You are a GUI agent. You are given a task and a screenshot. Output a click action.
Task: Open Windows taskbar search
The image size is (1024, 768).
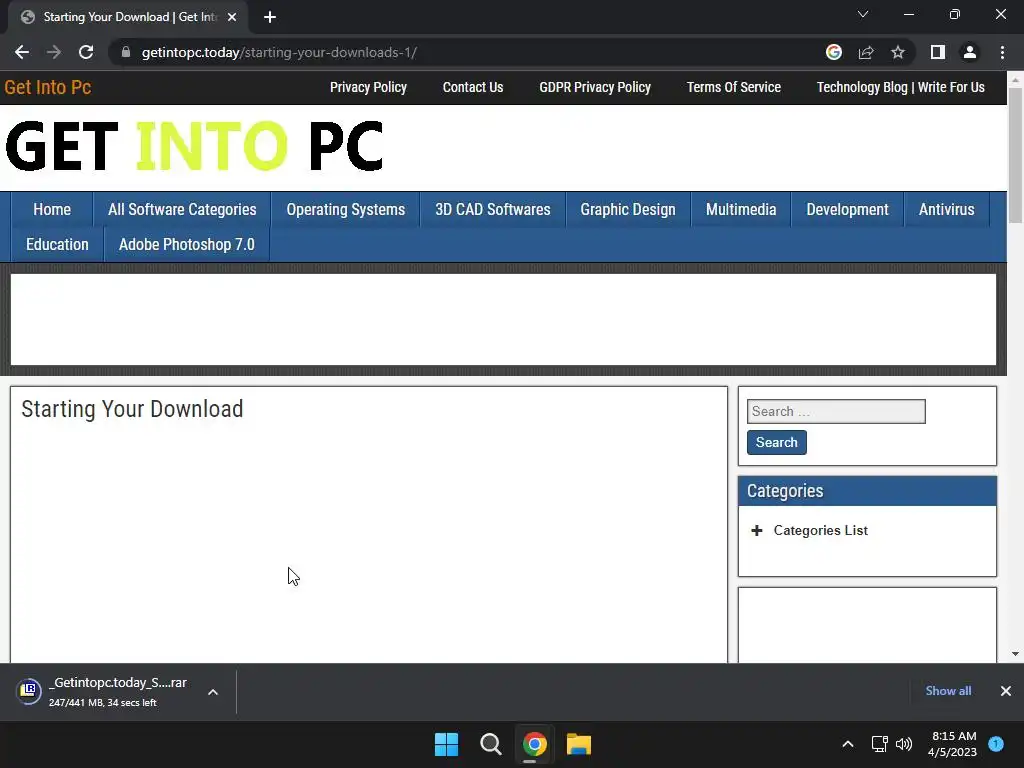(490, 744)
